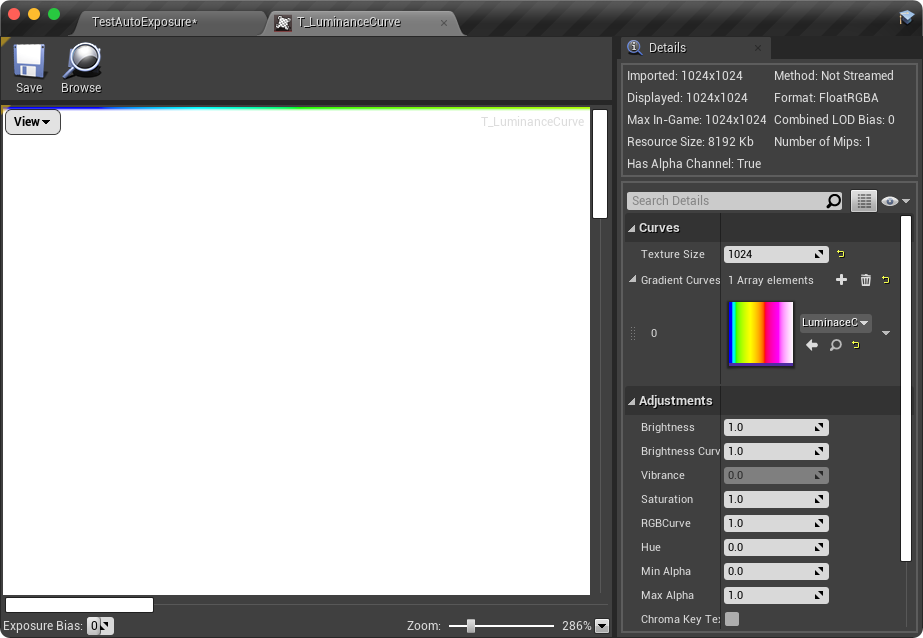Collapse the Gradient Curves property row
Screen dimensions: 923x638
(631, 280)
